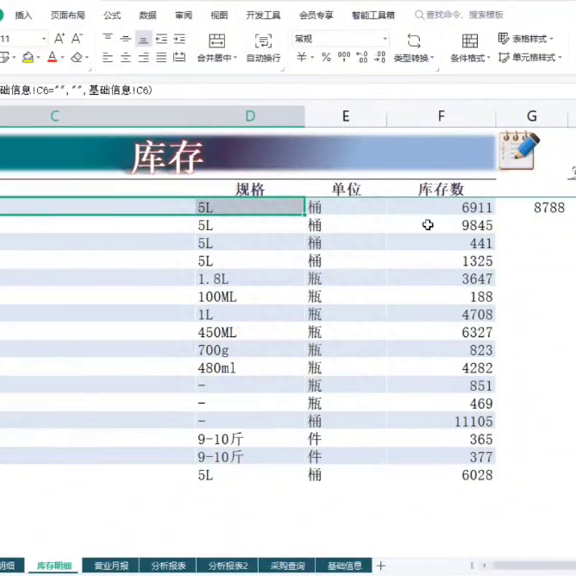Click the eraser clear formatting icon
This screenshot has height=576, width=576.
pyautogui.click(x=77, y=57)
